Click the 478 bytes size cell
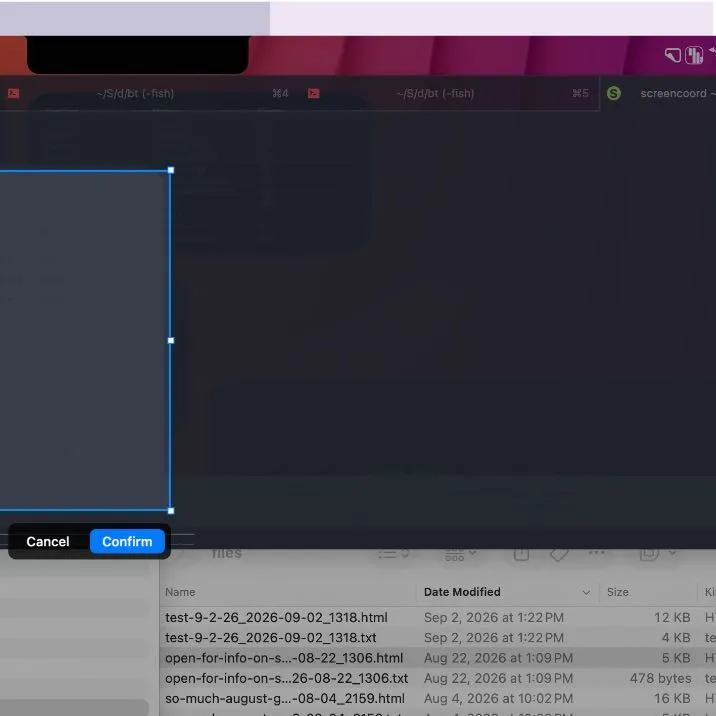Viewport: 716px width, 716px height. click(x=660, y=678)
